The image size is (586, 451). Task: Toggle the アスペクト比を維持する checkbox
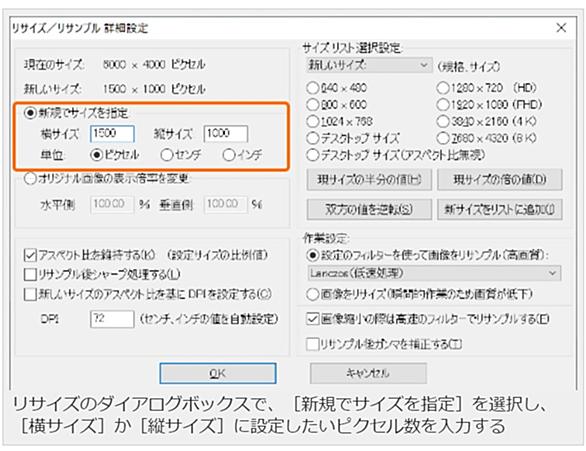pos(30,255)
